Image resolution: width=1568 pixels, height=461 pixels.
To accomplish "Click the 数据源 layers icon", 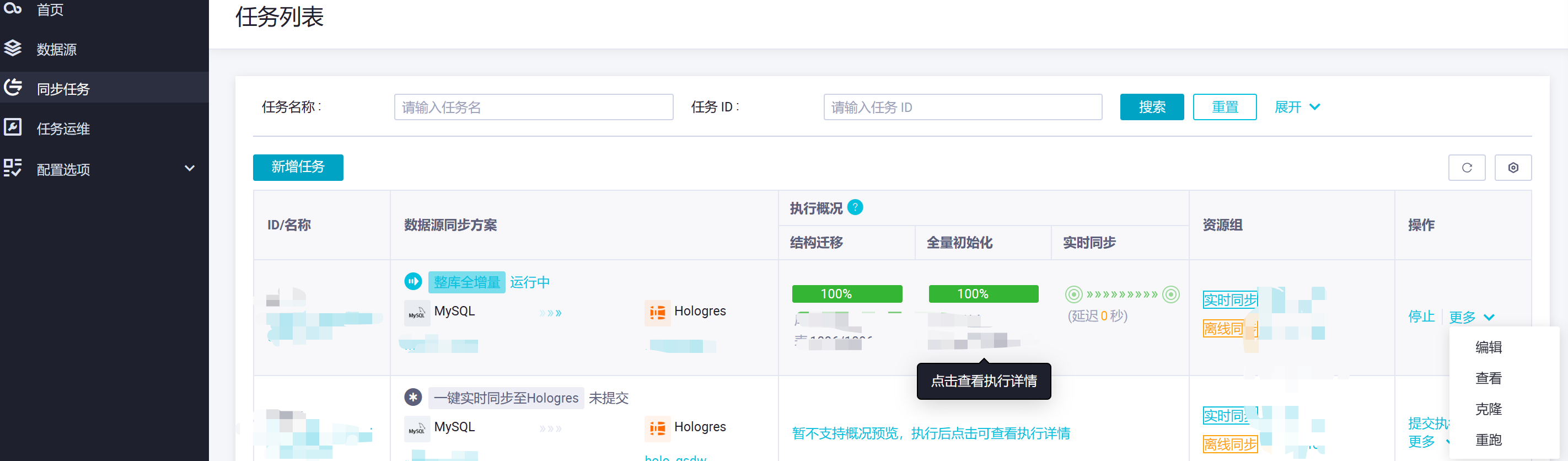I will pos(12,48).
